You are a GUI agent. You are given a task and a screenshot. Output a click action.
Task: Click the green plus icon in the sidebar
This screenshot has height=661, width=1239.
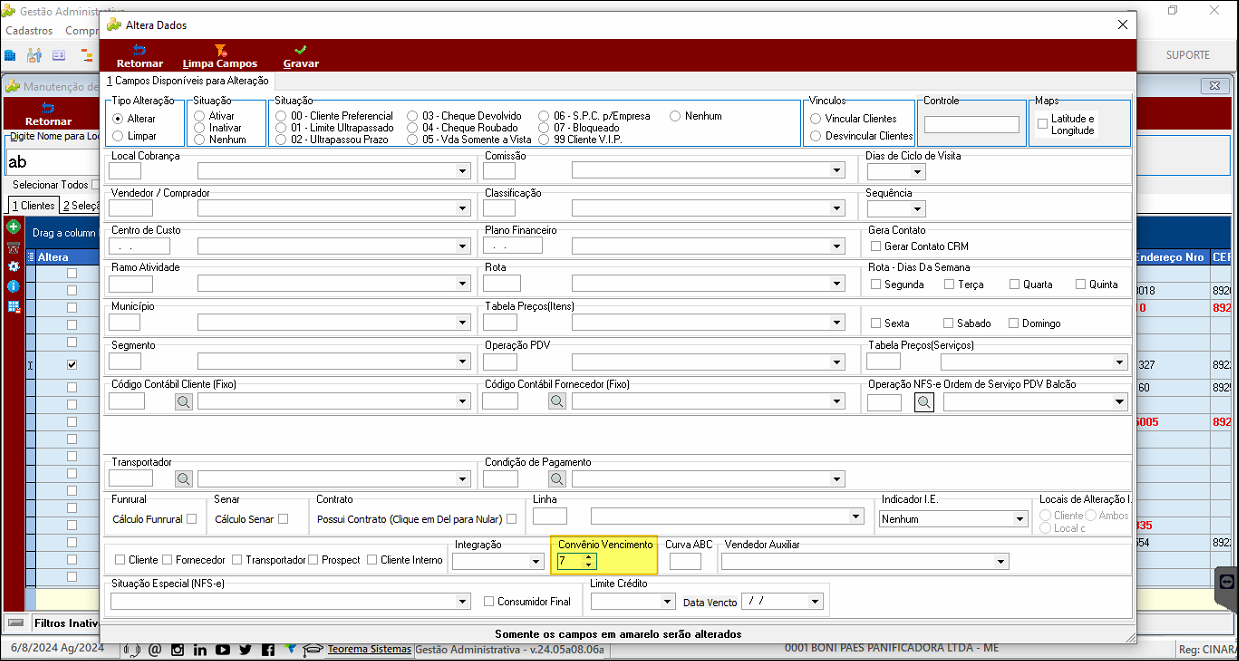pyautogui.click(x=13, y=228)
